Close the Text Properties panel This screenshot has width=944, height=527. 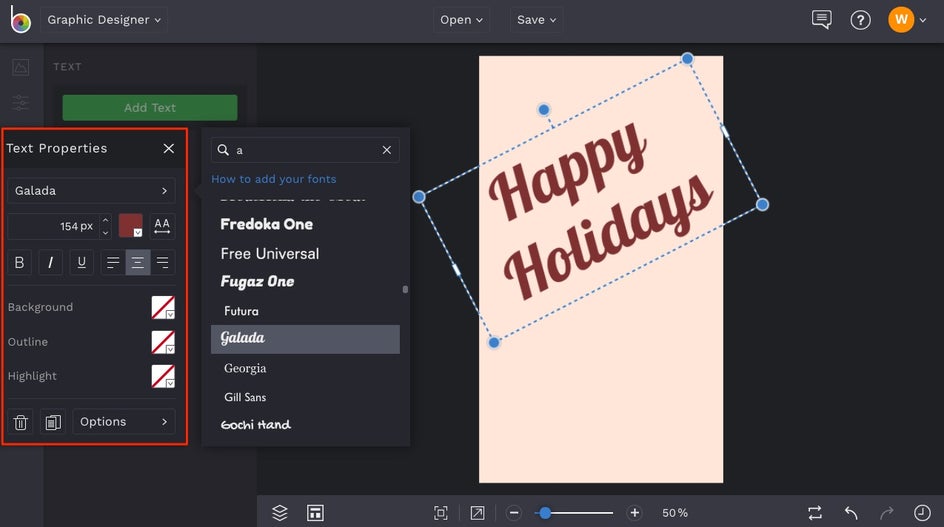[x=169, y=148]
